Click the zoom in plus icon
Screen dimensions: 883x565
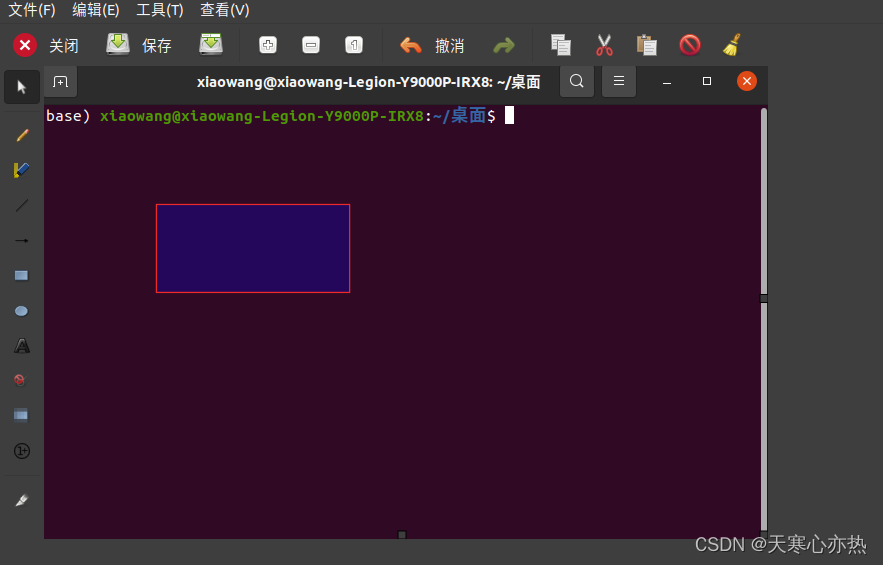pos(268,45)
